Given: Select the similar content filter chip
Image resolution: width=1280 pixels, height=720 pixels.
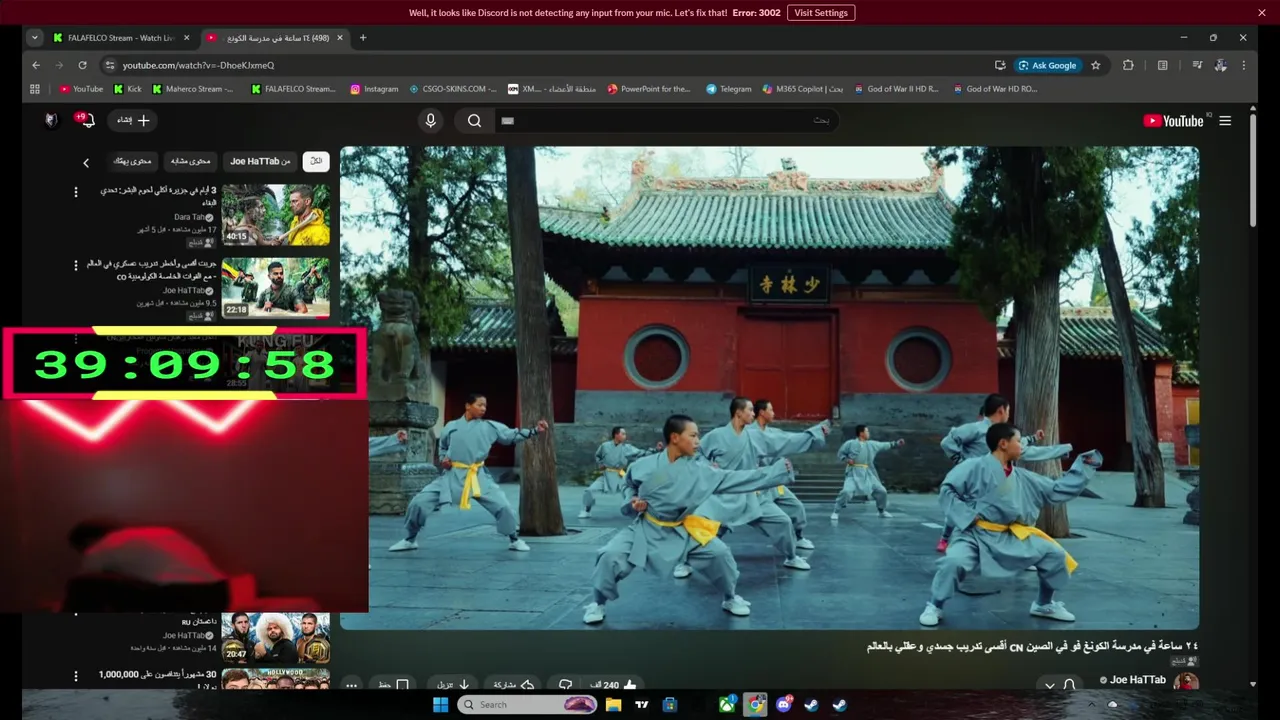Looking at the screenshot, I should 190,161.
